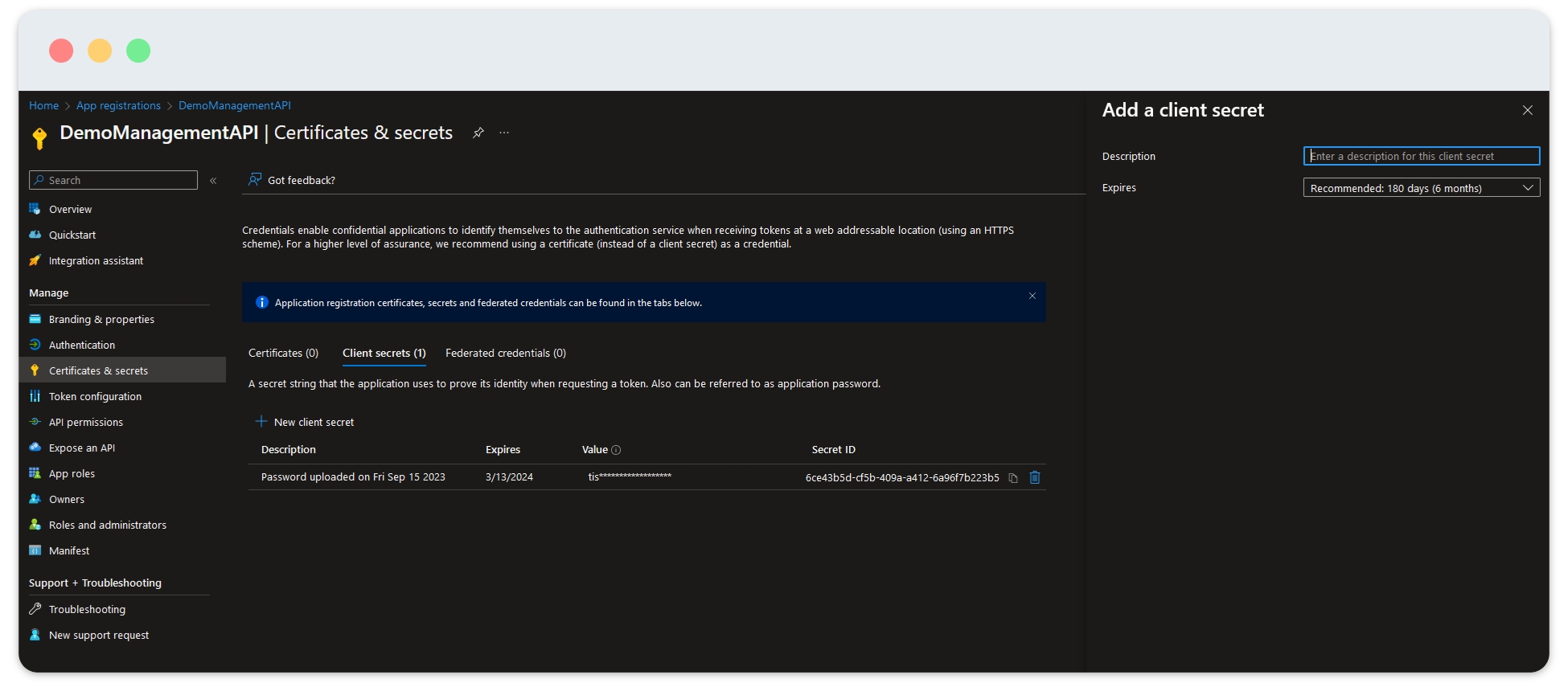This screenshot has height=683, width=1568.
Task: Click the masked secret value tis***
Action: 630,476
